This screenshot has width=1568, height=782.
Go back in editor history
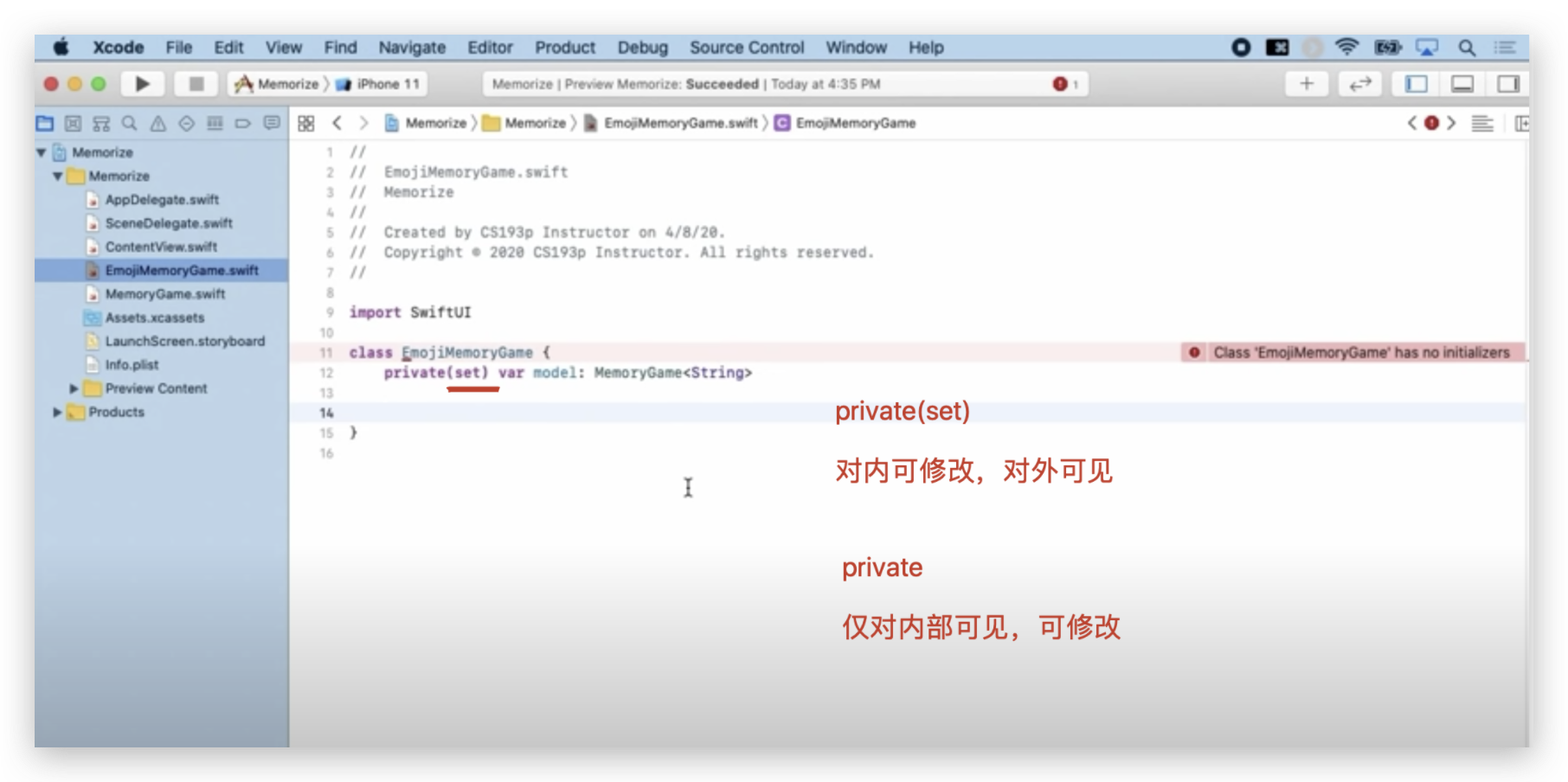337,124
